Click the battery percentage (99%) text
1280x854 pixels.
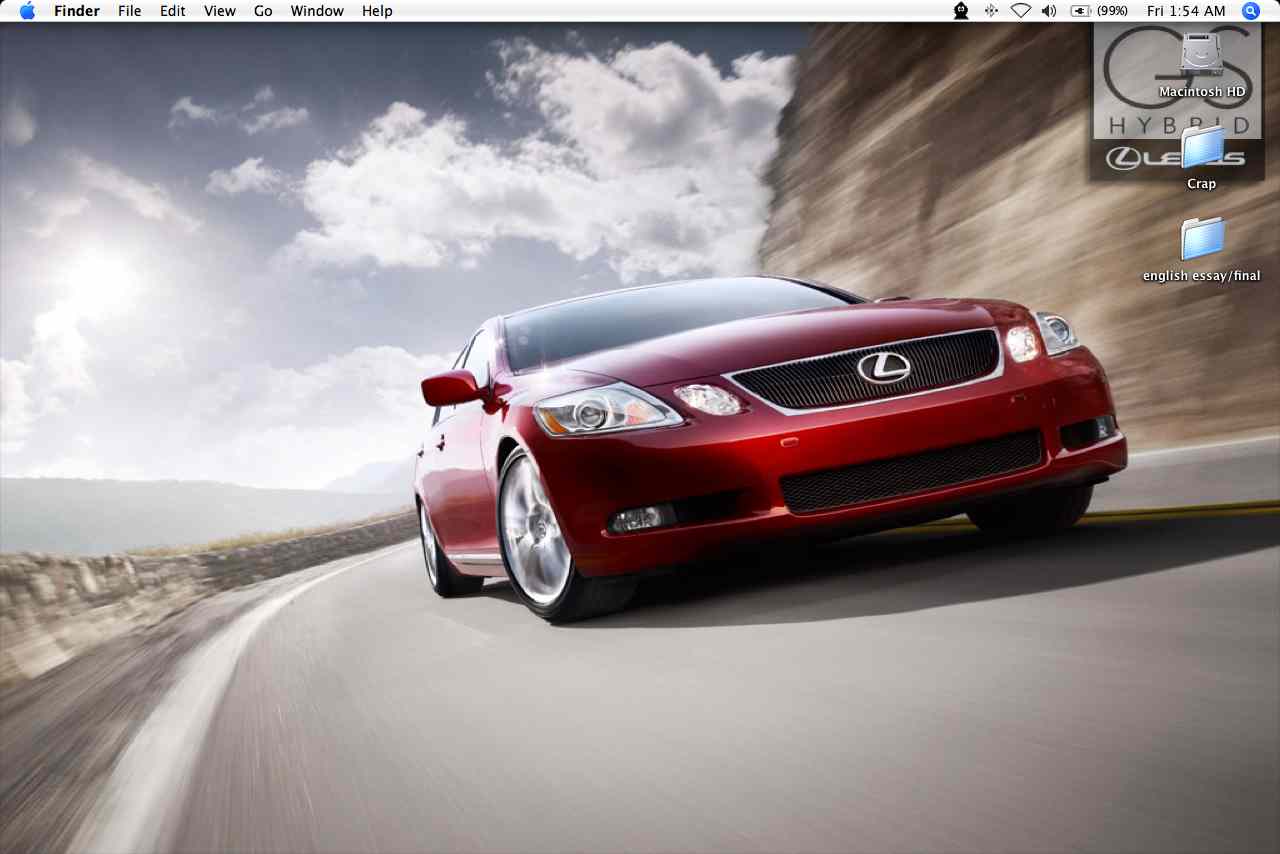(x=1112, y=11)
